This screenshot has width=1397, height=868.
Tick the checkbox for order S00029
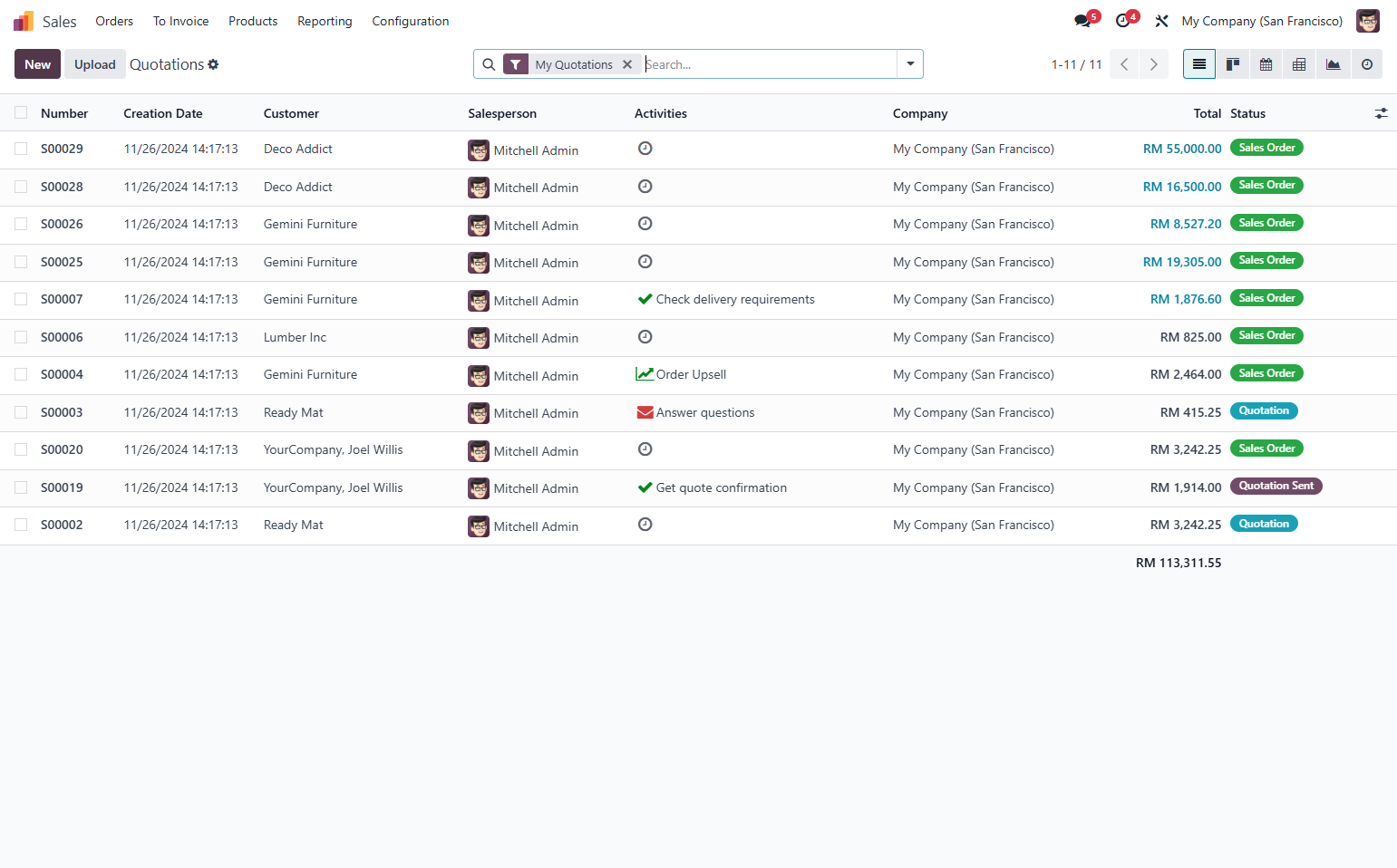[21, 149]
